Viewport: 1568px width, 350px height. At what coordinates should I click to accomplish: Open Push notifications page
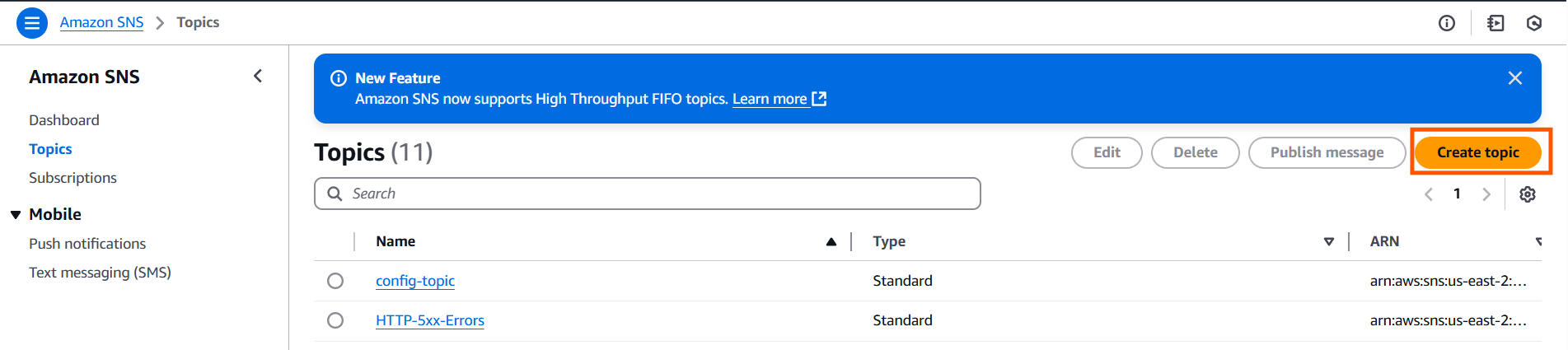coord(87,244)
